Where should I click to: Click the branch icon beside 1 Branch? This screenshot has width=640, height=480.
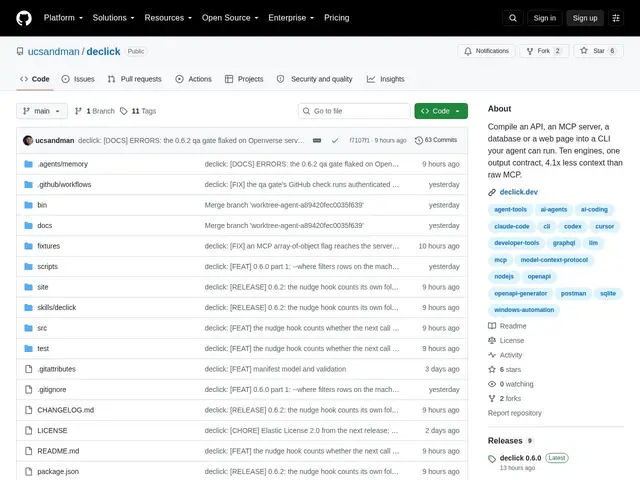coord(78,111)
